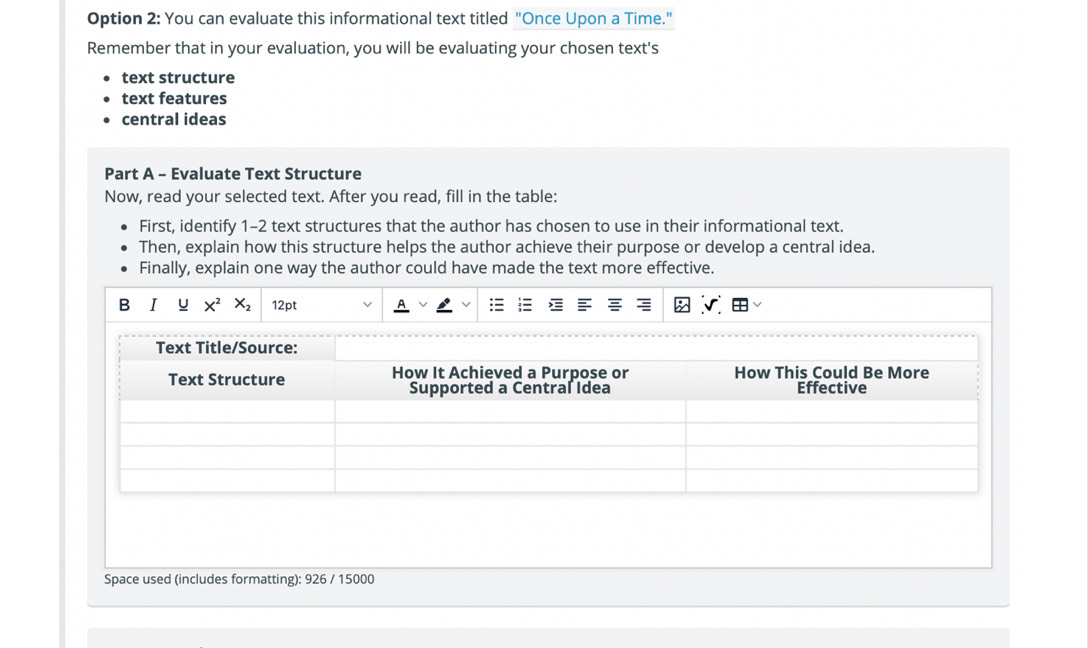Toggle italic text formatting
1088x648 pixels.
point(153,305)
